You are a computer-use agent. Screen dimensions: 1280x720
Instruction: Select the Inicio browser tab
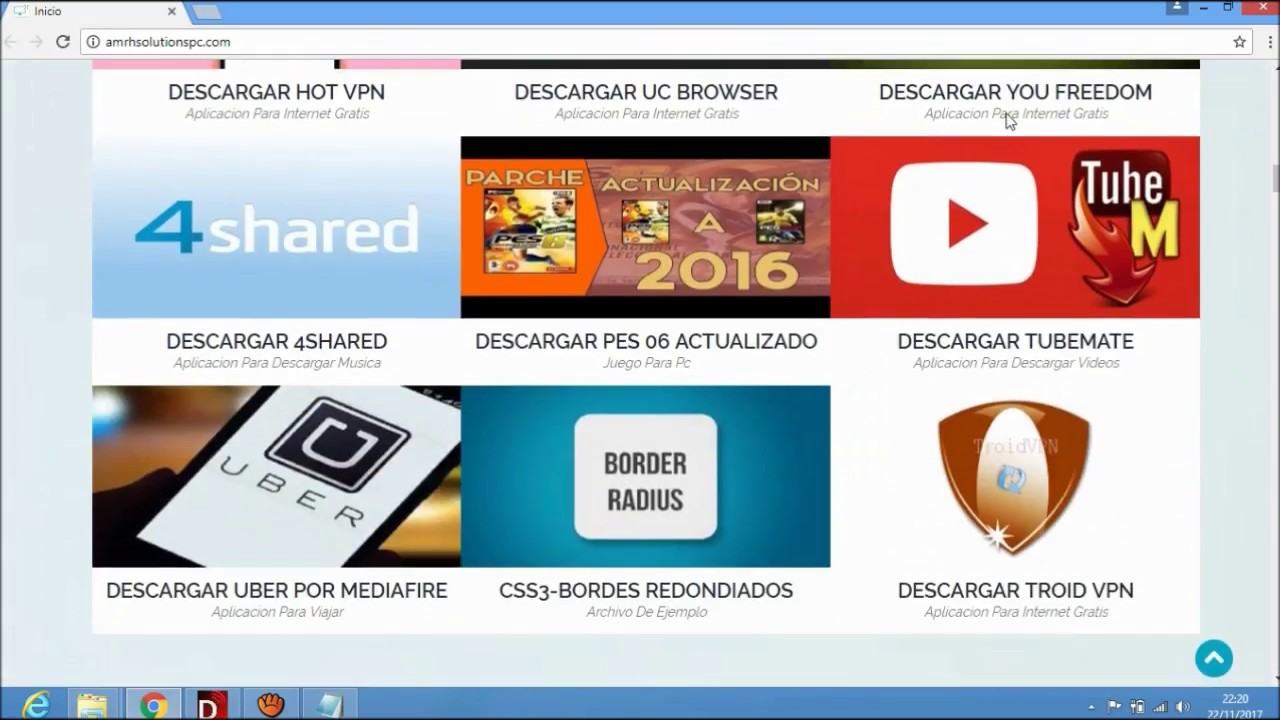point(95,11)
